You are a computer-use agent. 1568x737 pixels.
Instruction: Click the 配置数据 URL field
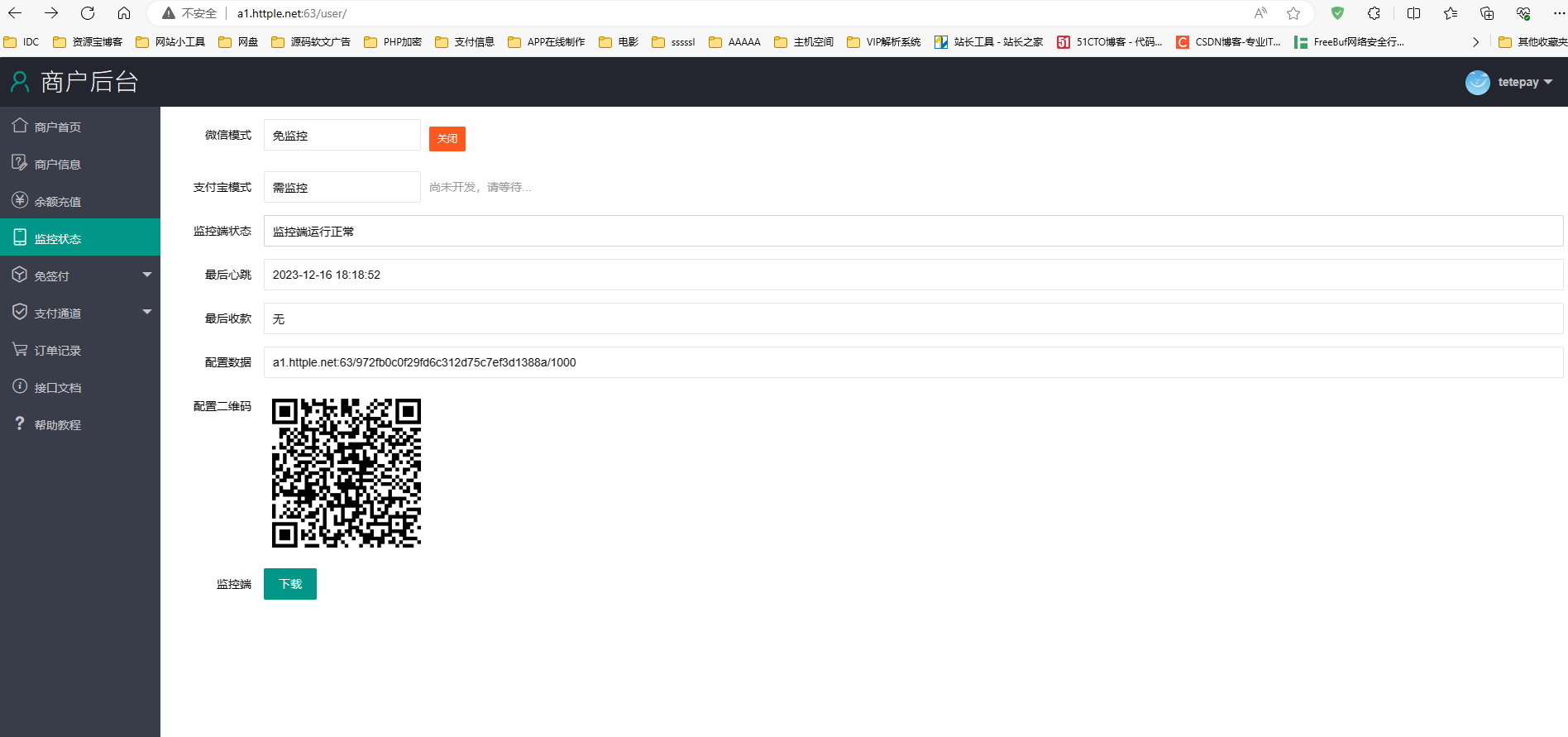[913, 362]
